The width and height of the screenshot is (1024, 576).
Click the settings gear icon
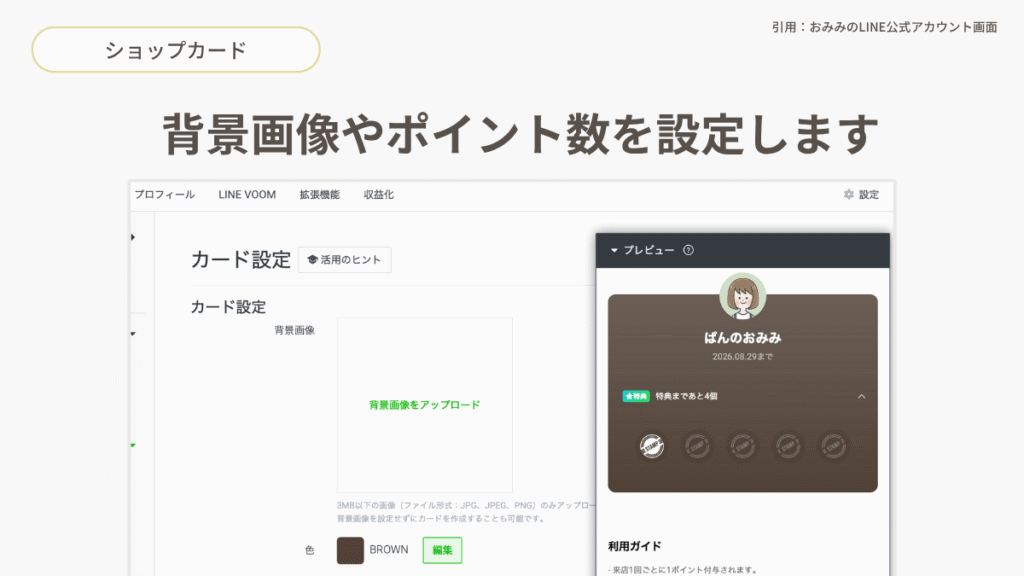848,194
